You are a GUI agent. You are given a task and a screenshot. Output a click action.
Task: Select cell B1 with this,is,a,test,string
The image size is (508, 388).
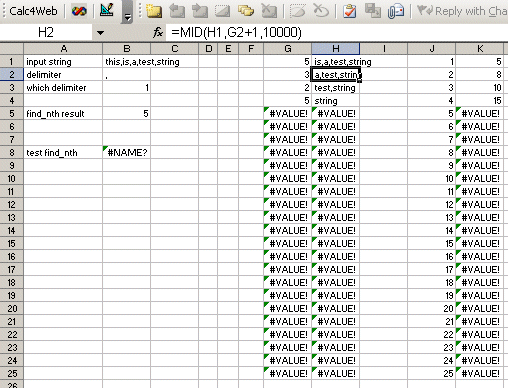click(x=127, y=62)
